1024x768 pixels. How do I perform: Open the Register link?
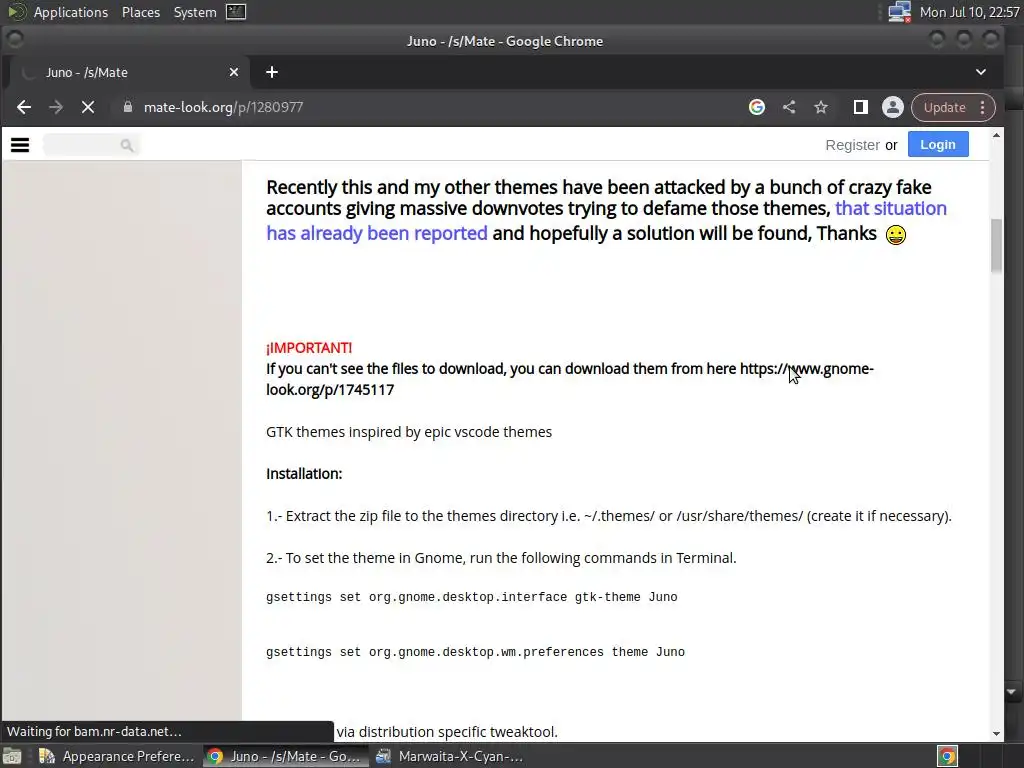click(852, 145)
